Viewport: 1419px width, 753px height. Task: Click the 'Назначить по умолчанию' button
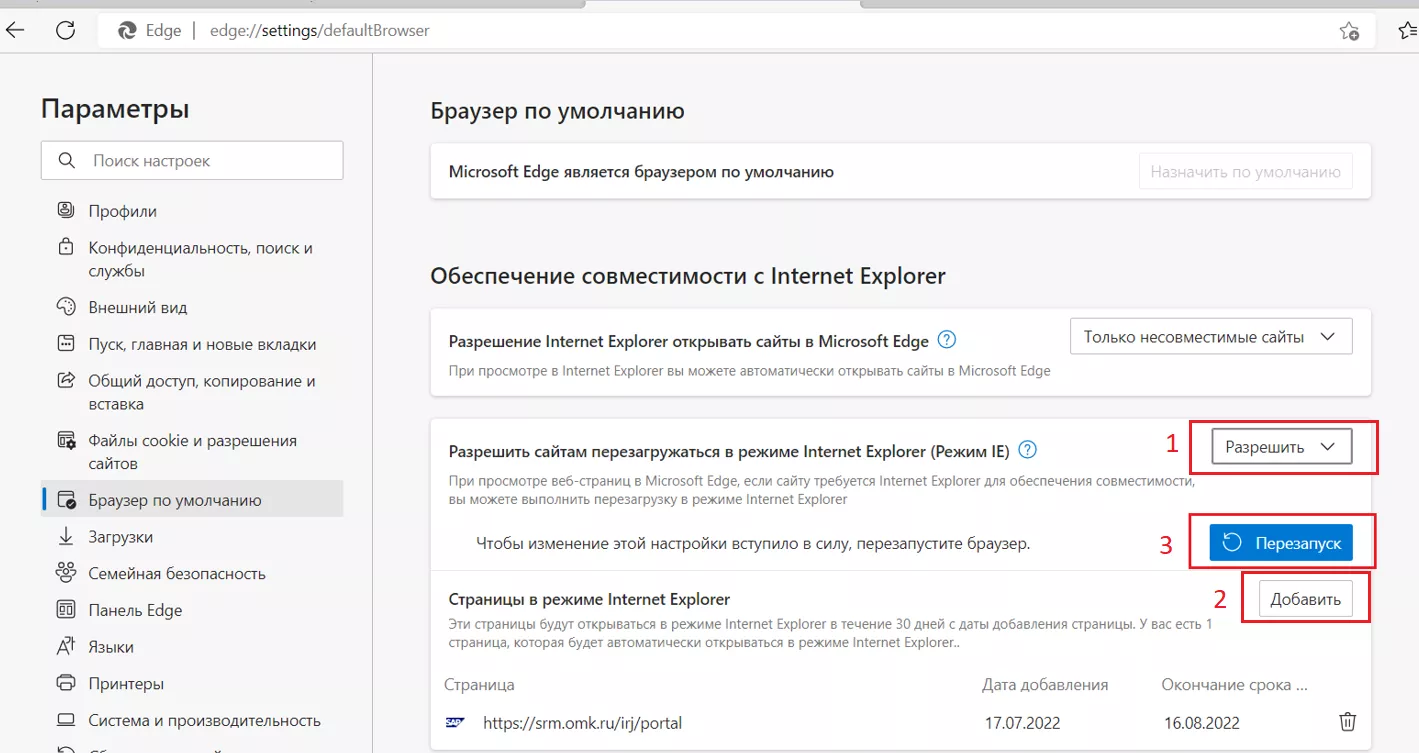pos(1245,172)
